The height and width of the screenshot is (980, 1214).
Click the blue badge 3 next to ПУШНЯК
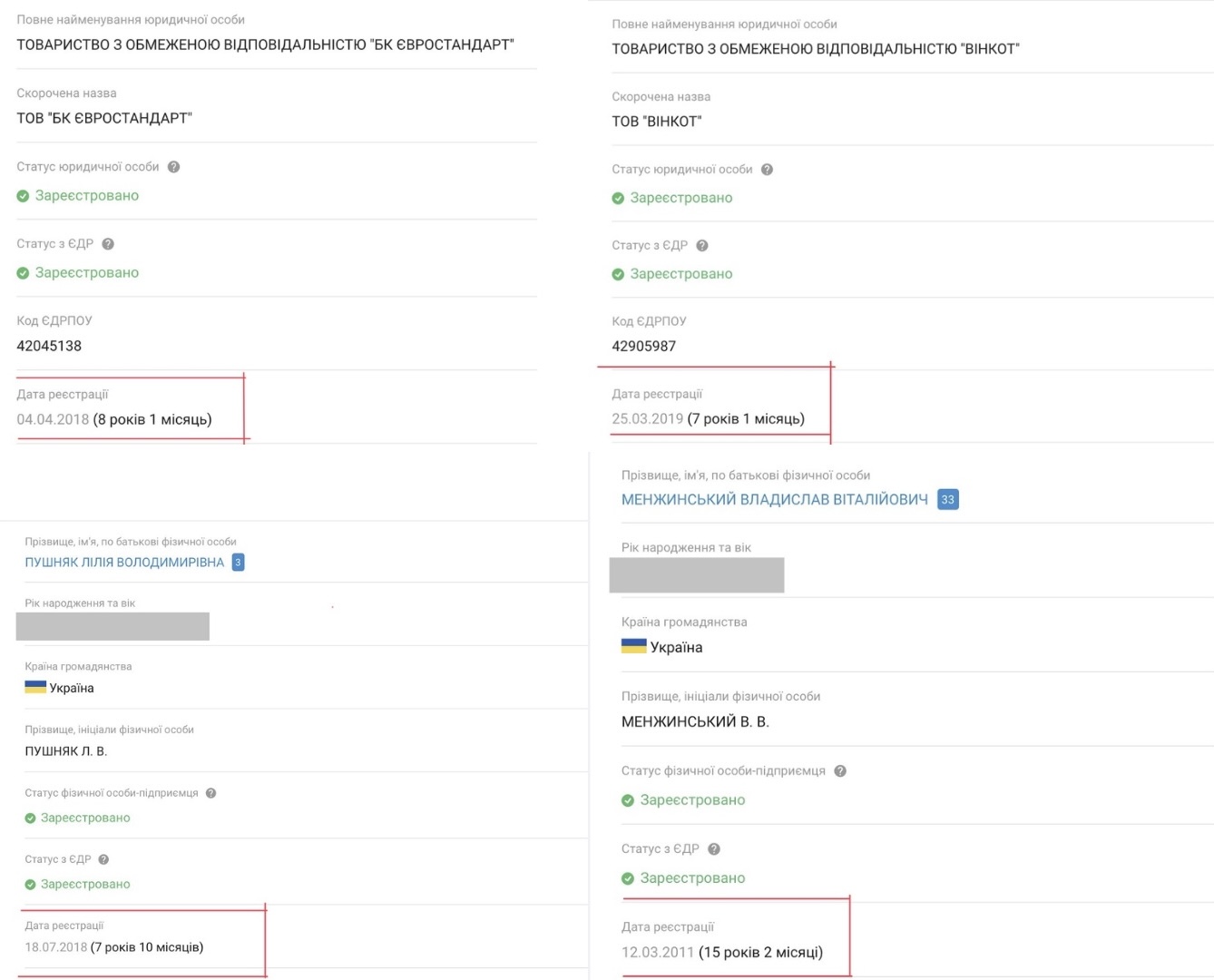pyautogui.click(x=238, y=563)
